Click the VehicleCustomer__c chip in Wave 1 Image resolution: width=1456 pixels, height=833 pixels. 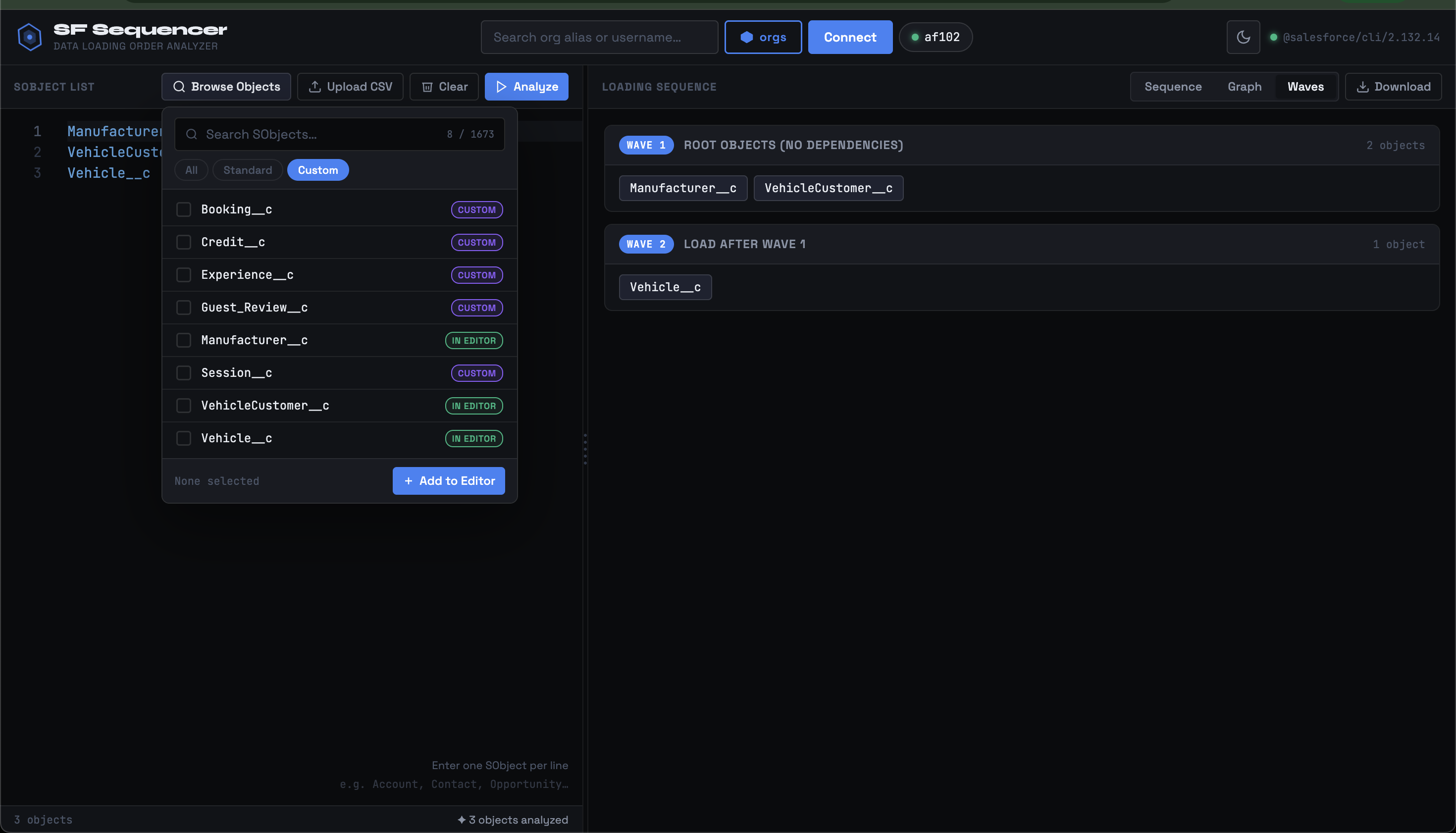tap(829, 188)
